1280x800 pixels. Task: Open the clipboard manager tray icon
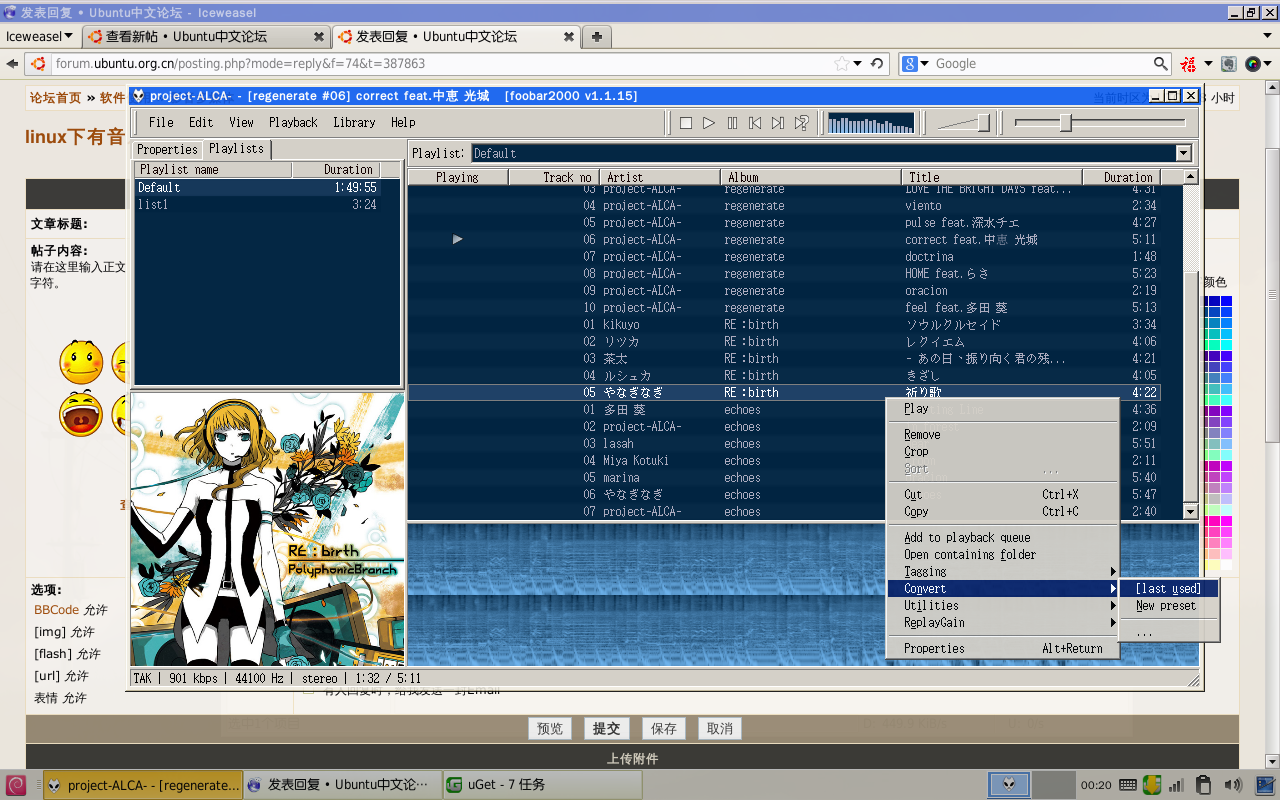1204,785
